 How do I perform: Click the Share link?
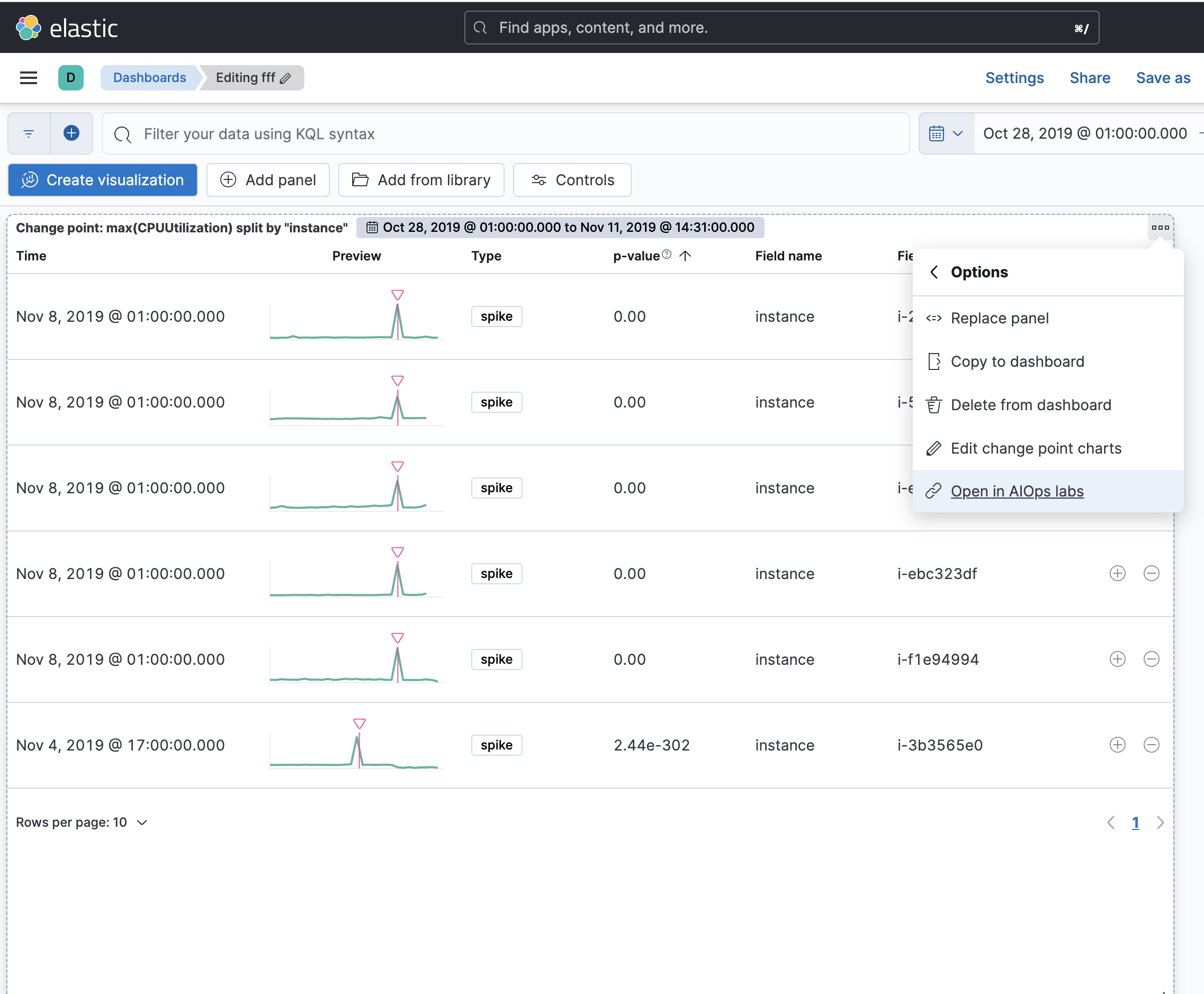pyautogui.click(x=1090, y=78)
